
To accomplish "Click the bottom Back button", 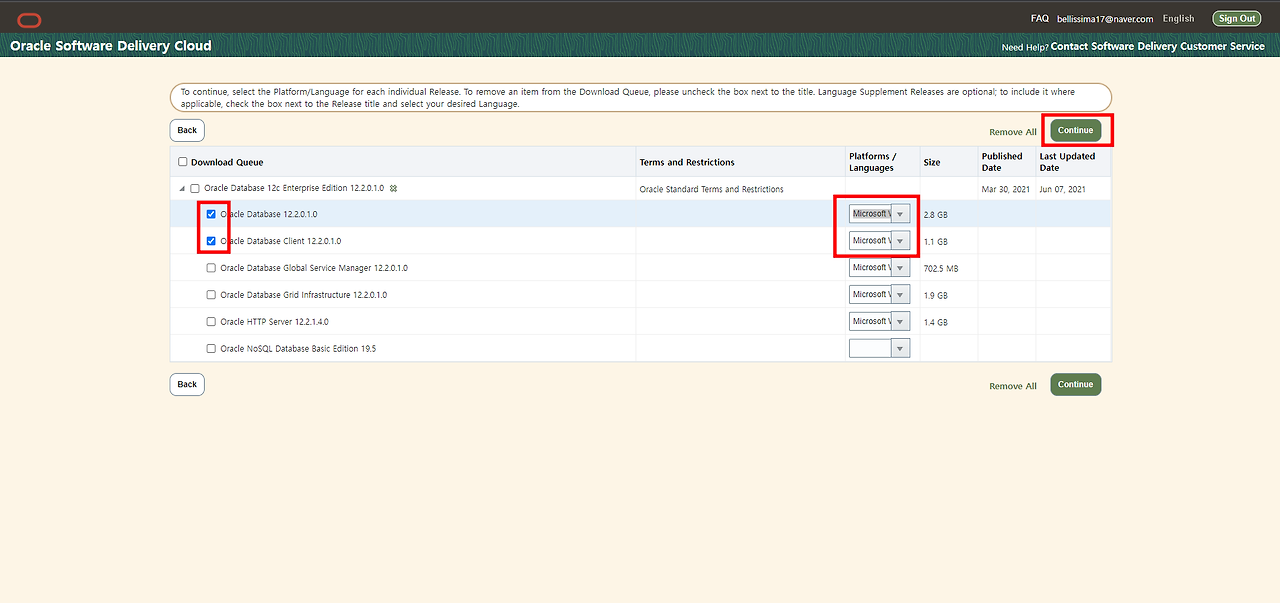I will coord(187,384).
